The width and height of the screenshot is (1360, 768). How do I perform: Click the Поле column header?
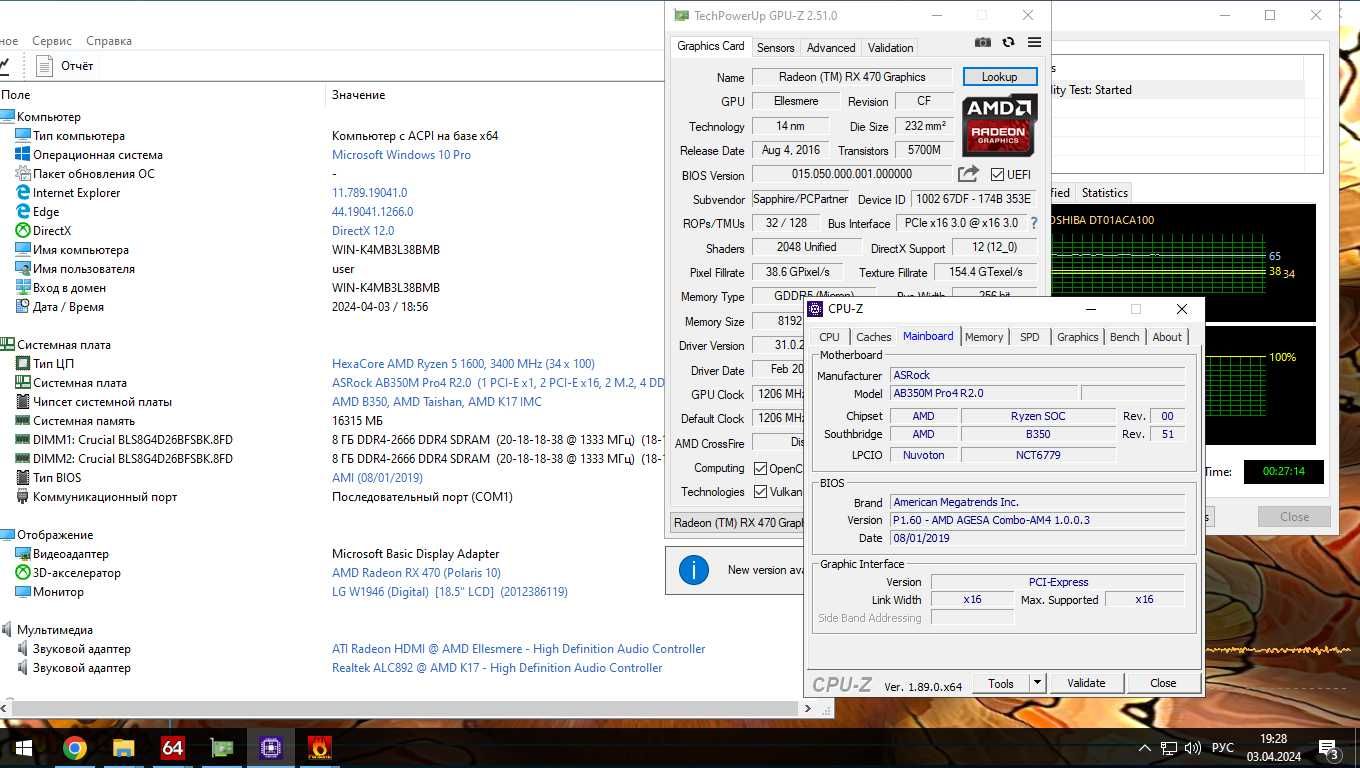click(16, 95)
